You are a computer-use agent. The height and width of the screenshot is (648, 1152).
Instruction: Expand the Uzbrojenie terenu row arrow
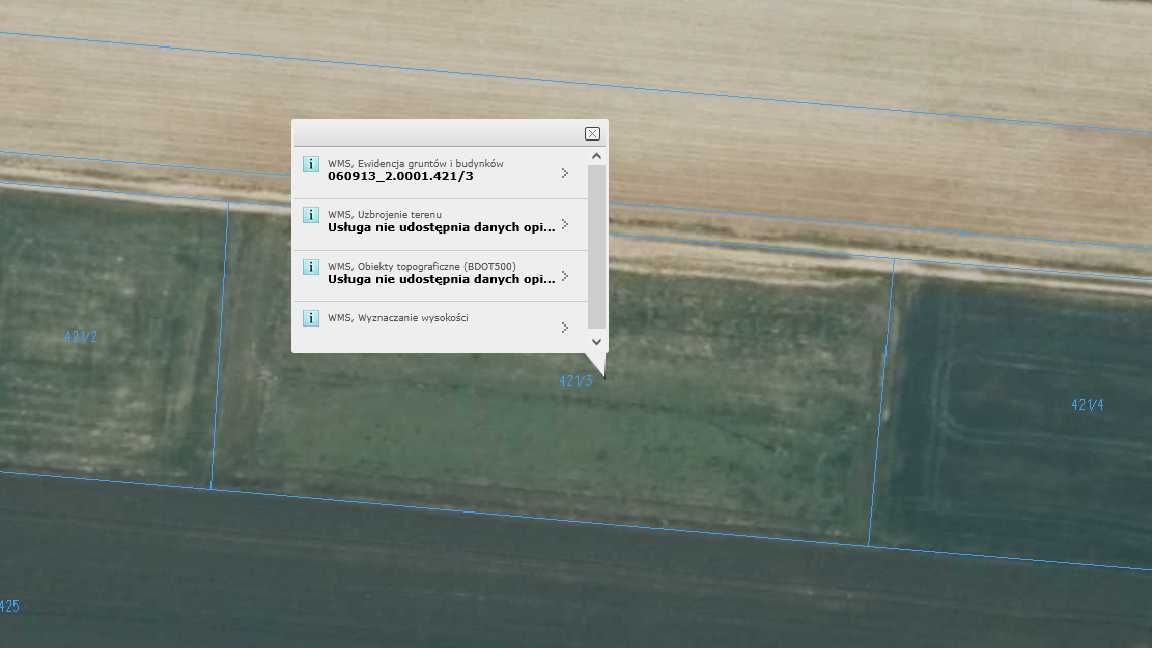[564, 224]
